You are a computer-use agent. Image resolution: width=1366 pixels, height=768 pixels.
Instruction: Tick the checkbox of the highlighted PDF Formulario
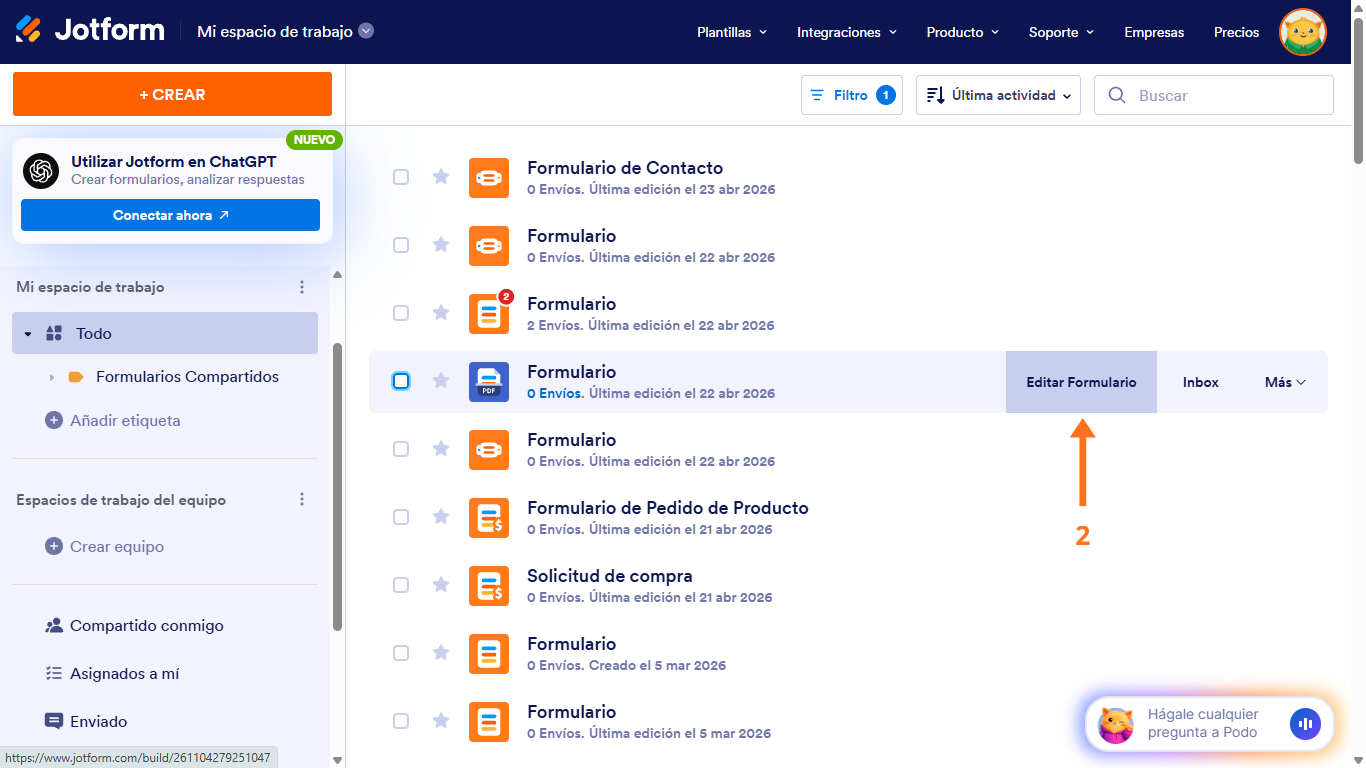click(x=401, y=381)
